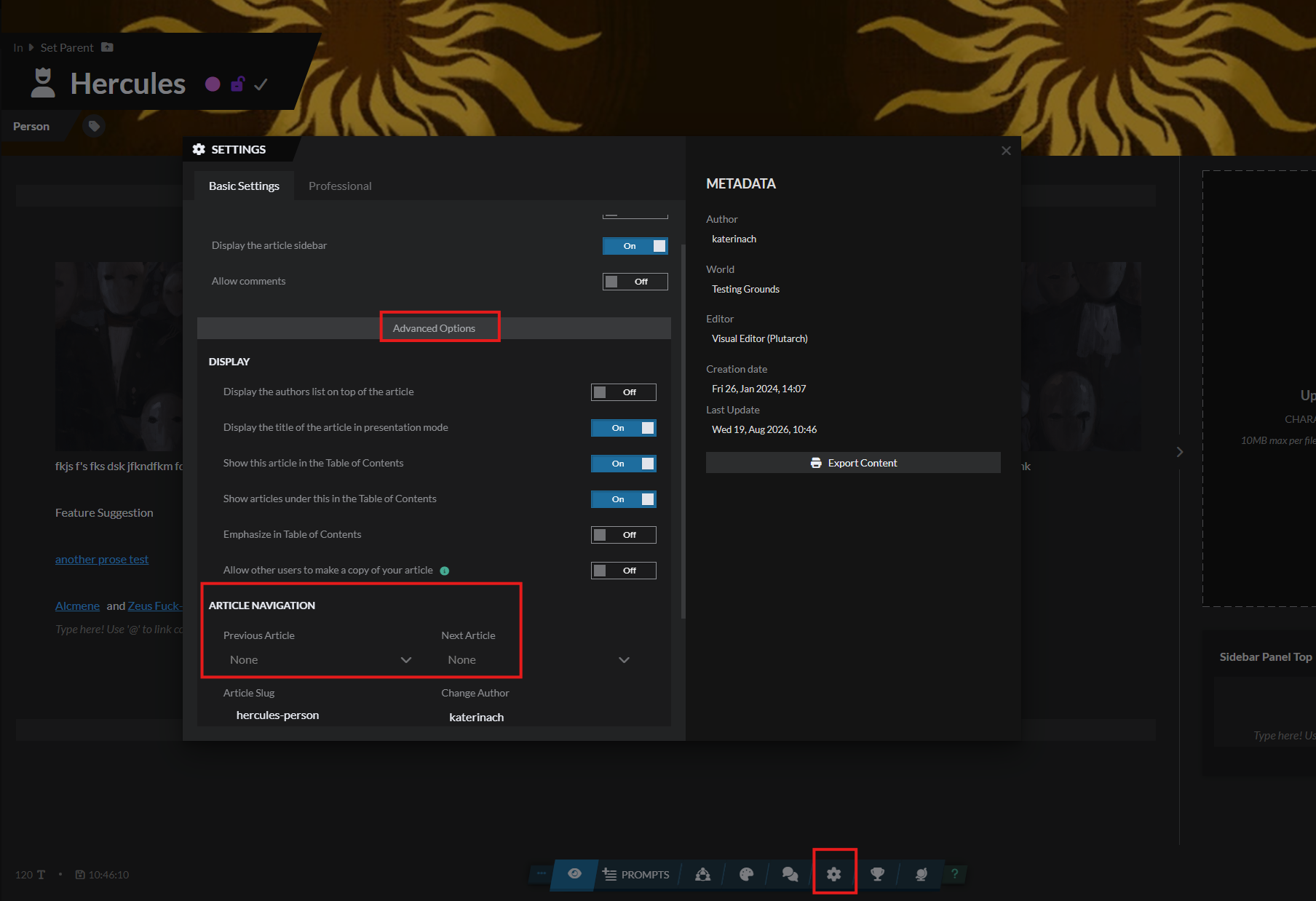Enable Emphasize in Table of Contents
Viewport: 1316px width, 901px height.
pos(623,535)
